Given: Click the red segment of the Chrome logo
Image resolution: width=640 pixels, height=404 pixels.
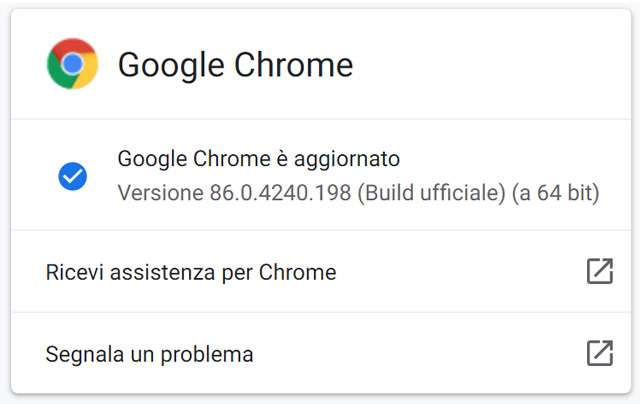Looking at the screenshot, I should (72, 46).
